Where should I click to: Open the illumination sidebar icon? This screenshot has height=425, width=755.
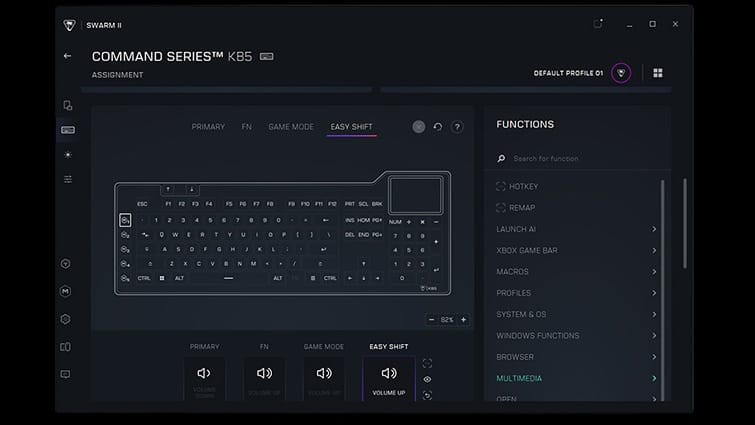68,155
